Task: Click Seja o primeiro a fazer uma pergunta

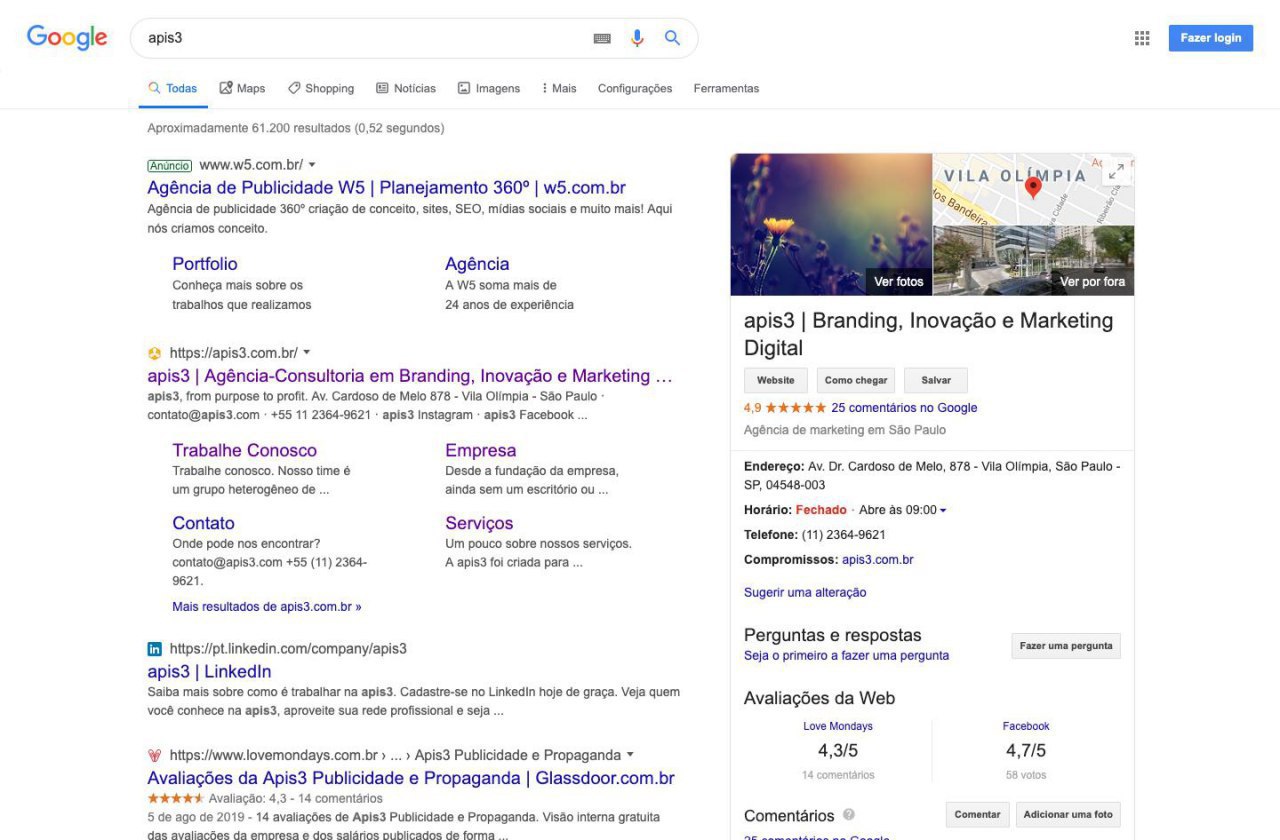Action: point(846,656)
